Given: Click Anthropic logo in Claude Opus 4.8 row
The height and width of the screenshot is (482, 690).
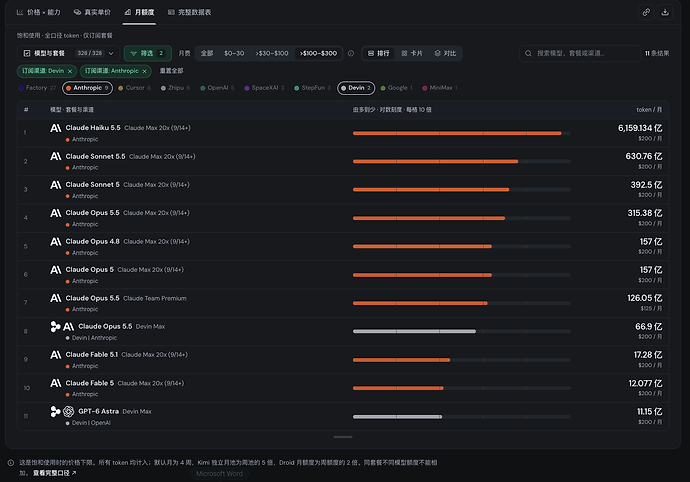Looking at the screenshot, I should click(x=55, y=242).
